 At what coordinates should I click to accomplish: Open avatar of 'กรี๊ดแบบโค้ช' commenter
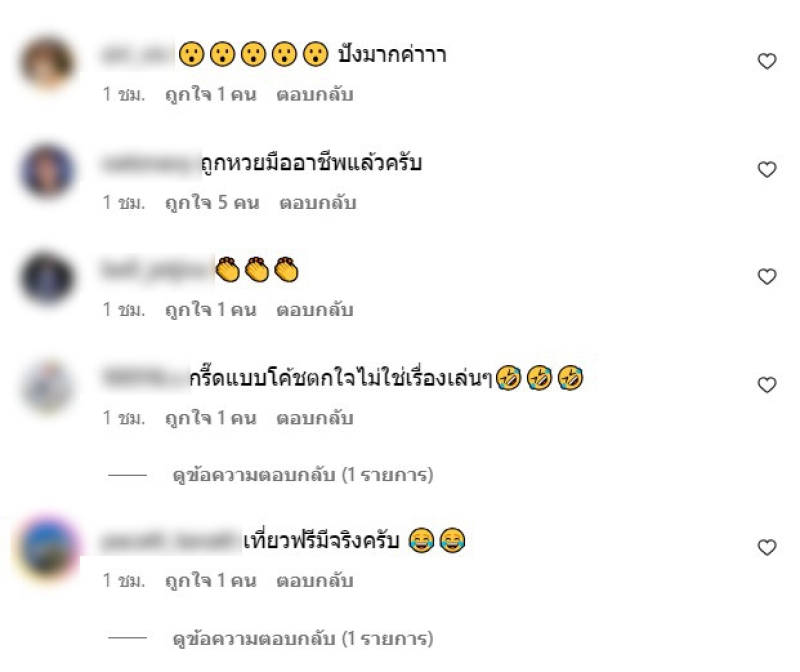pyautogui.click(x=47, y=386)
